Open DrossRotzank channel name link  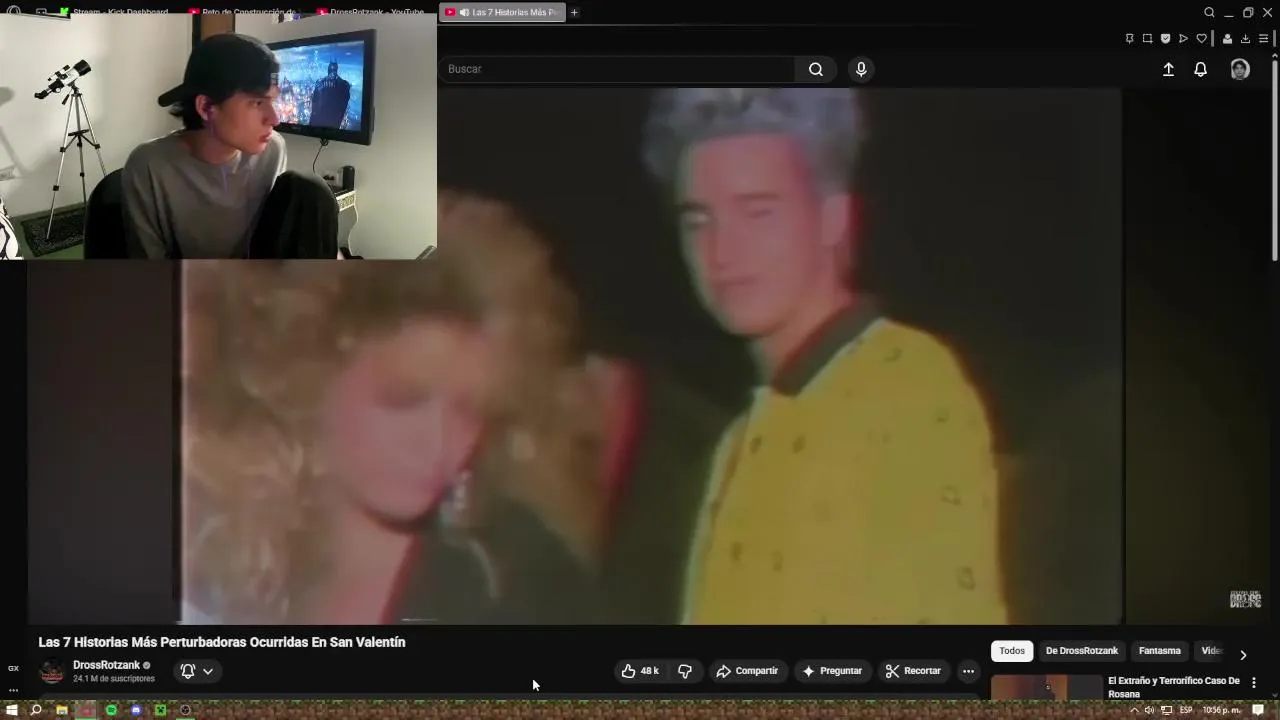(106, 665)
